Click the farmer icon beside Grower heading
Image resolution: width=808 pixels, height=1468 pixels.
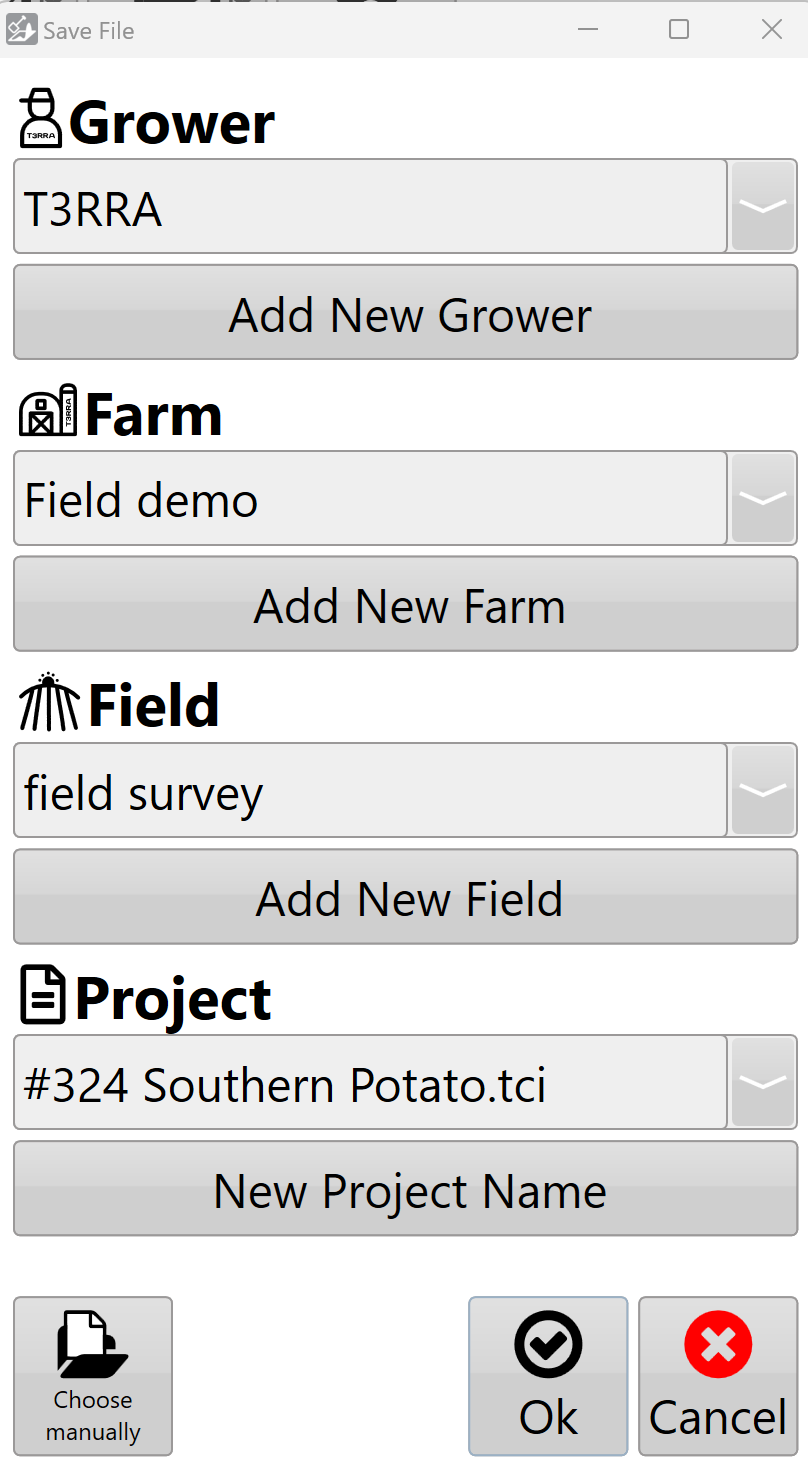tap(42, 118)
